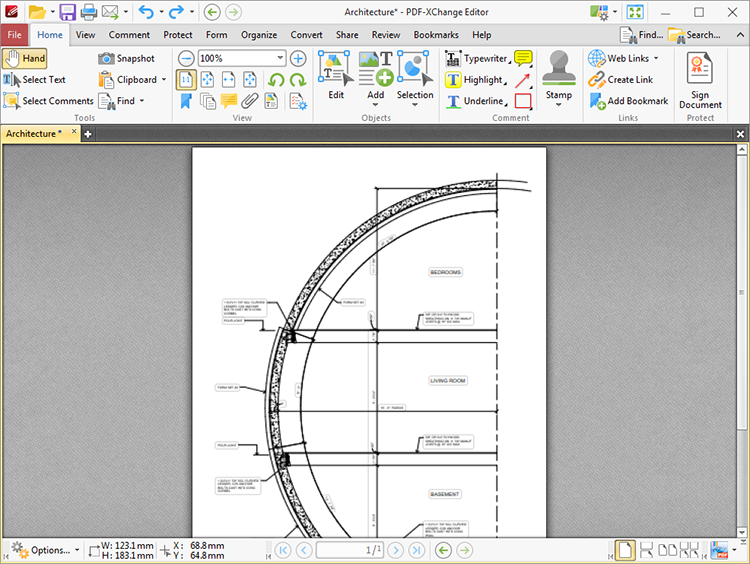
Task: Click the Print icon in quick access
Action: point(88,12)
